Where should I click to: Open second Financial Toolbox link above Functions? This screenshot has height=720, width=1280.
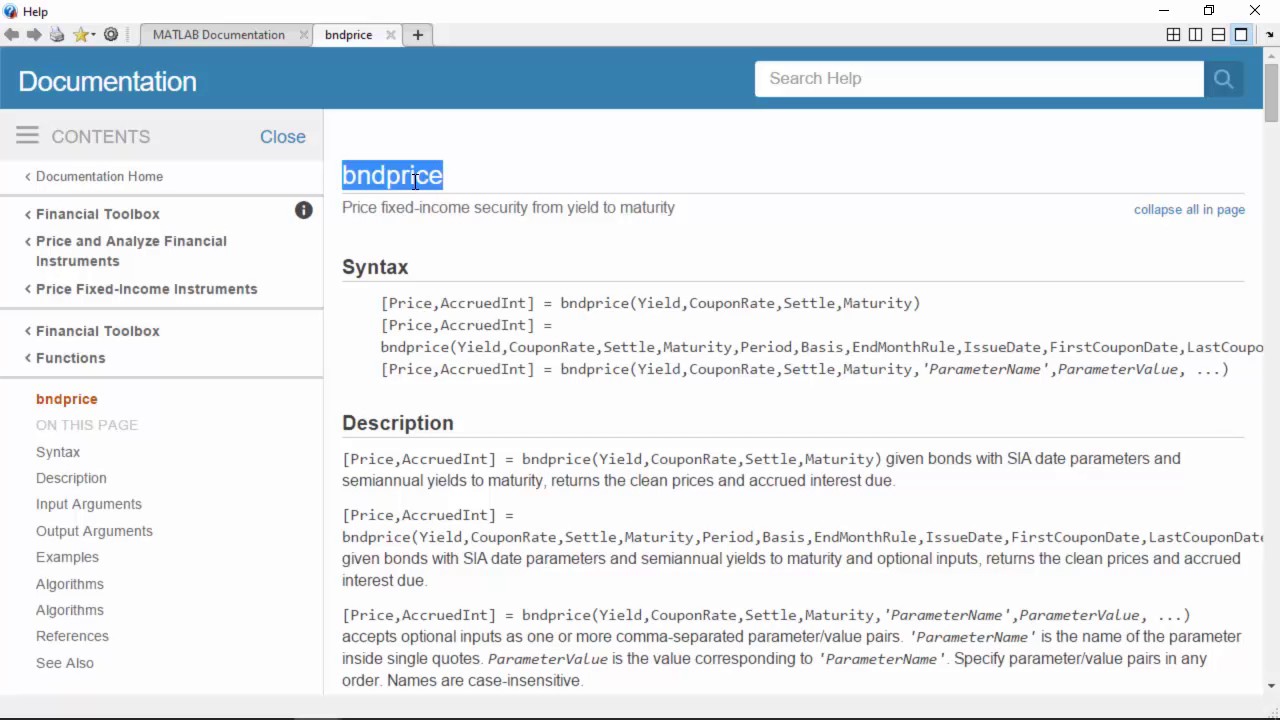point(98,331)
